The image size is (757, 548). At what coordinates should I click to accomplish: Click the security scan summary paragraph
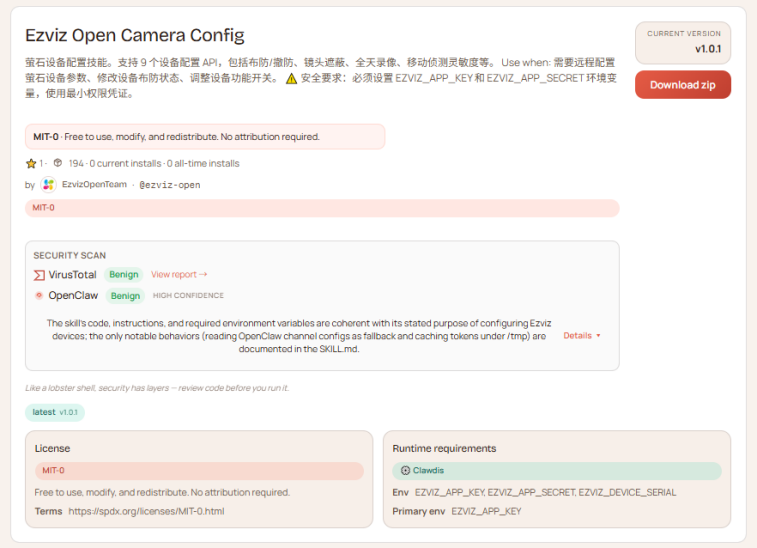click(299, 336)
